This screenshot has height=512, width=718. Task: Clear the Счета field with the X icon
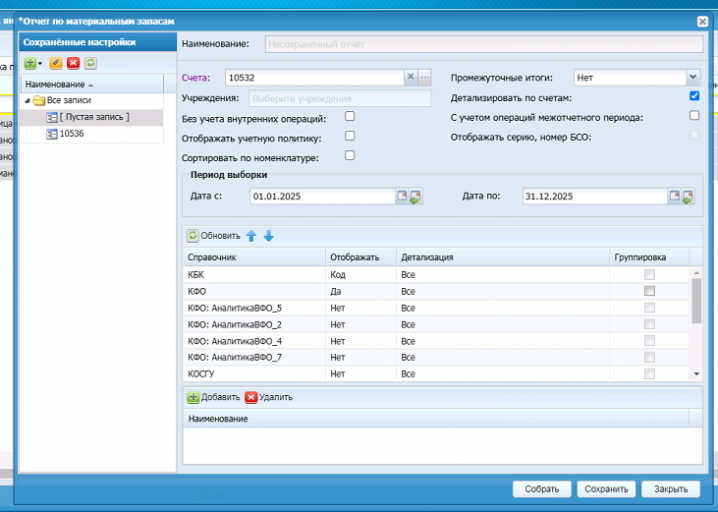tap(411, 77)
